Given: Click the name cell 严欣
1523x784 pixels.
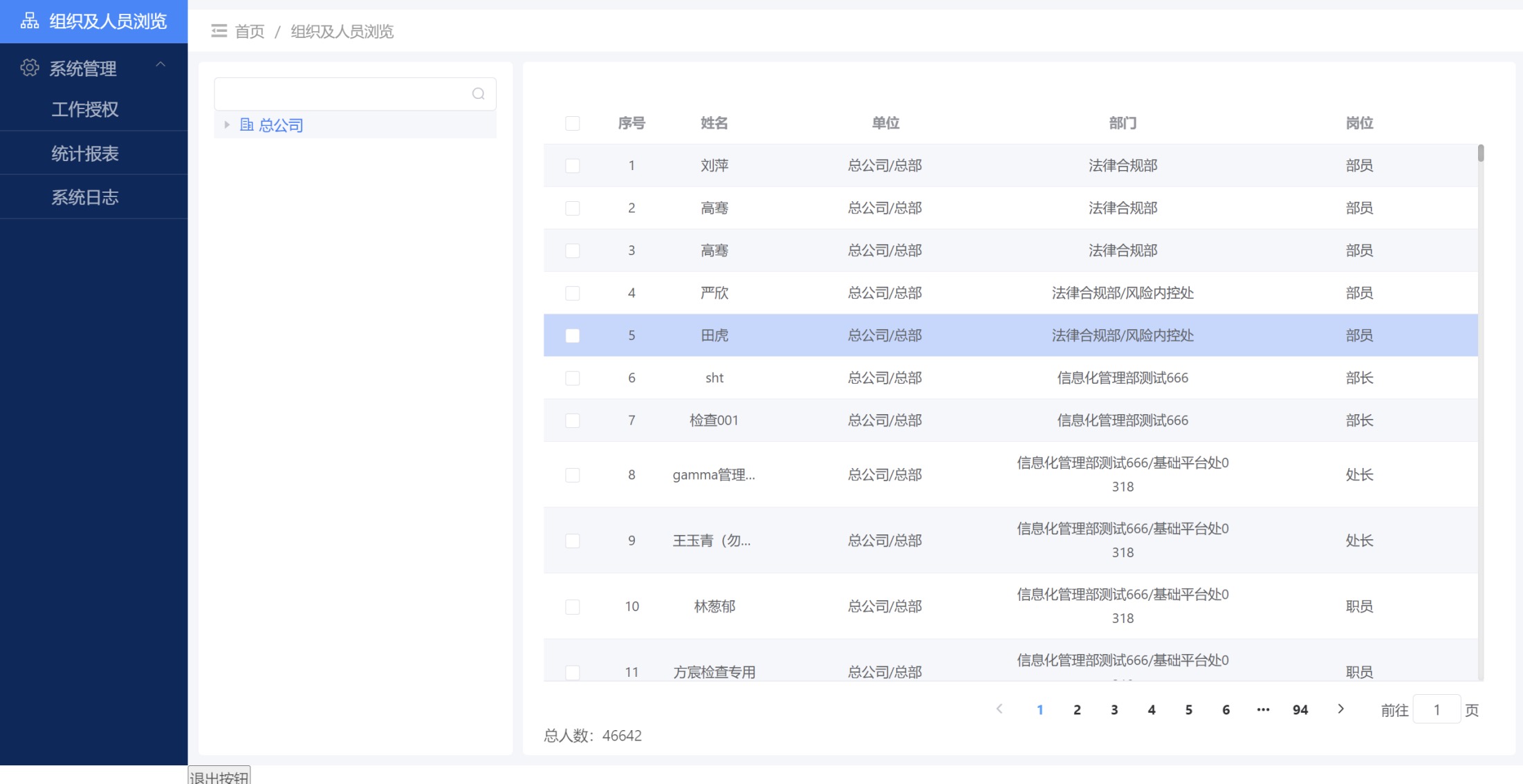Looking at the screenshot, I should point(714,292).
